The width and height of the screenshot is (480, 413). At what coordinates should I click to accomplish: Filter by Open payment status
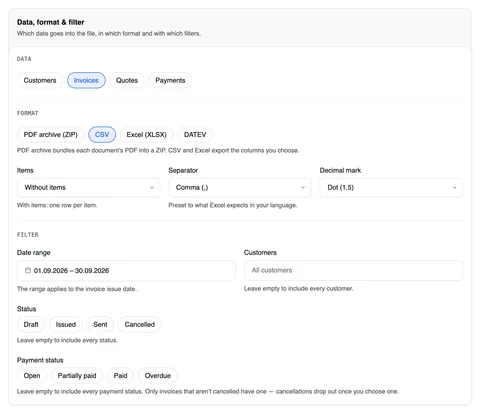(x=32, y=376)
